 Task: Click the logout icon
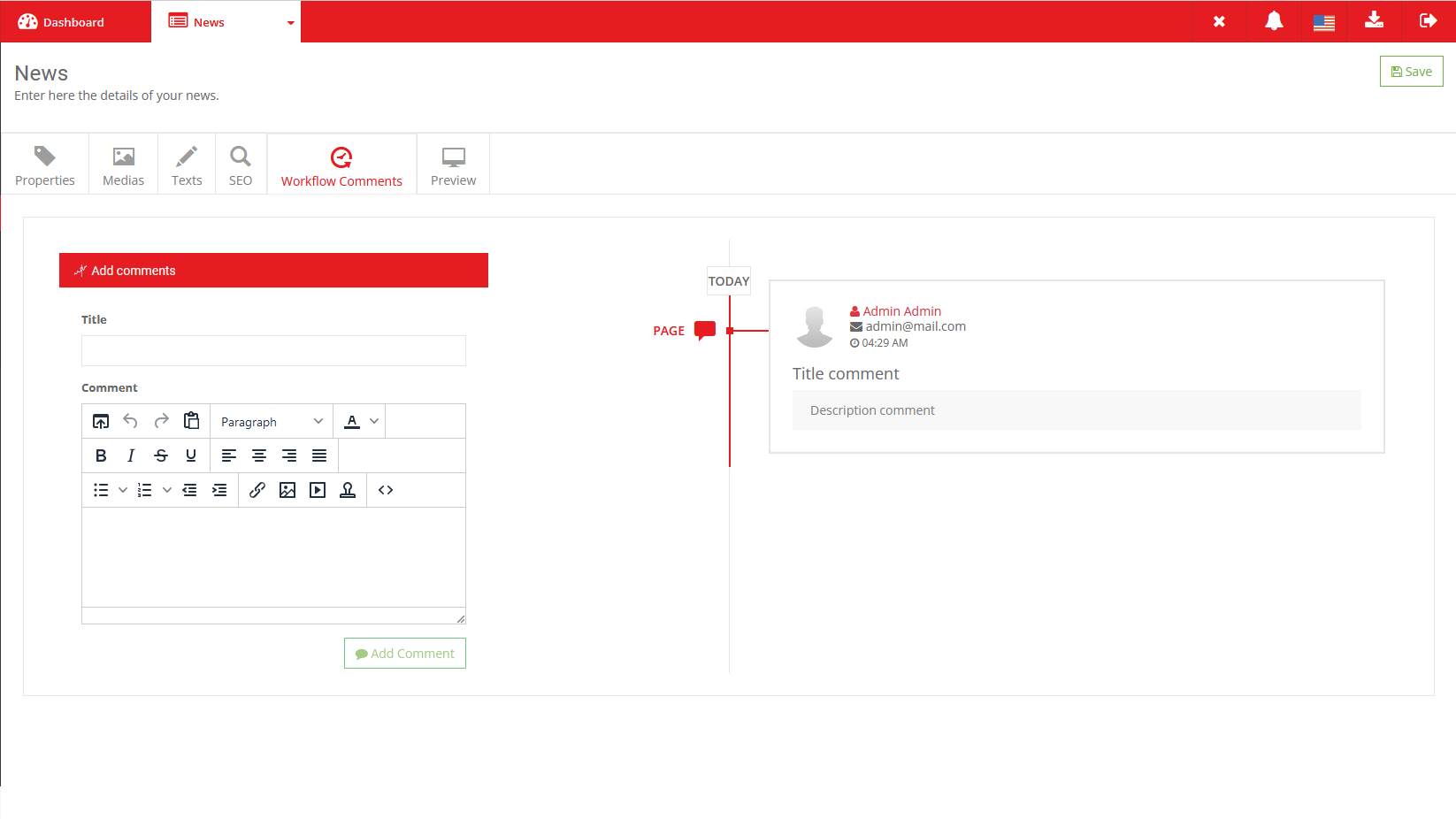(1428, 21)
